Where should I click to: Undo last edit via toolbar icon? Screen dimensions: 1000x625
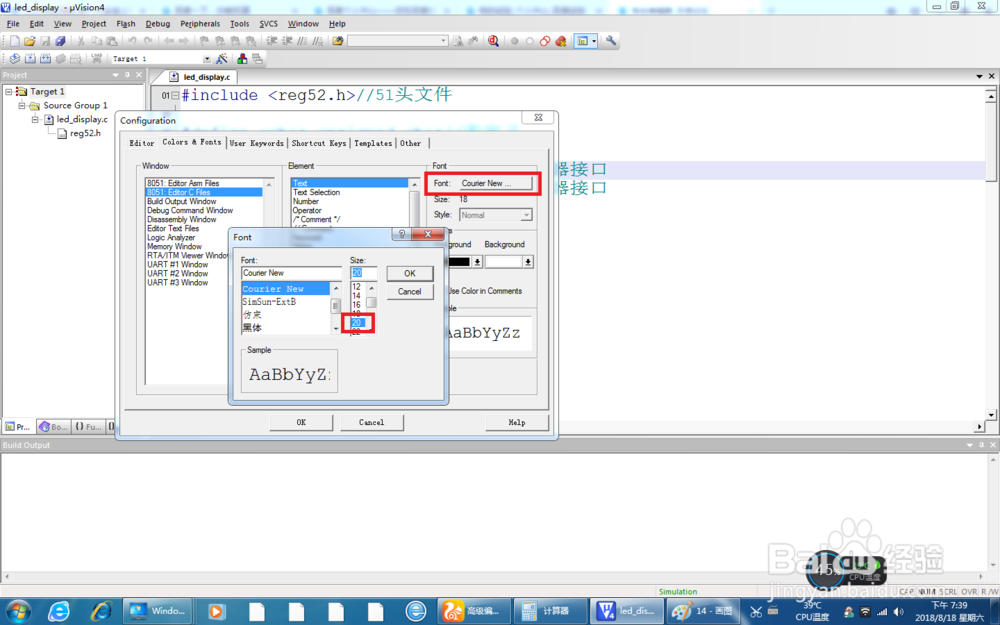[x=132, y=41]
